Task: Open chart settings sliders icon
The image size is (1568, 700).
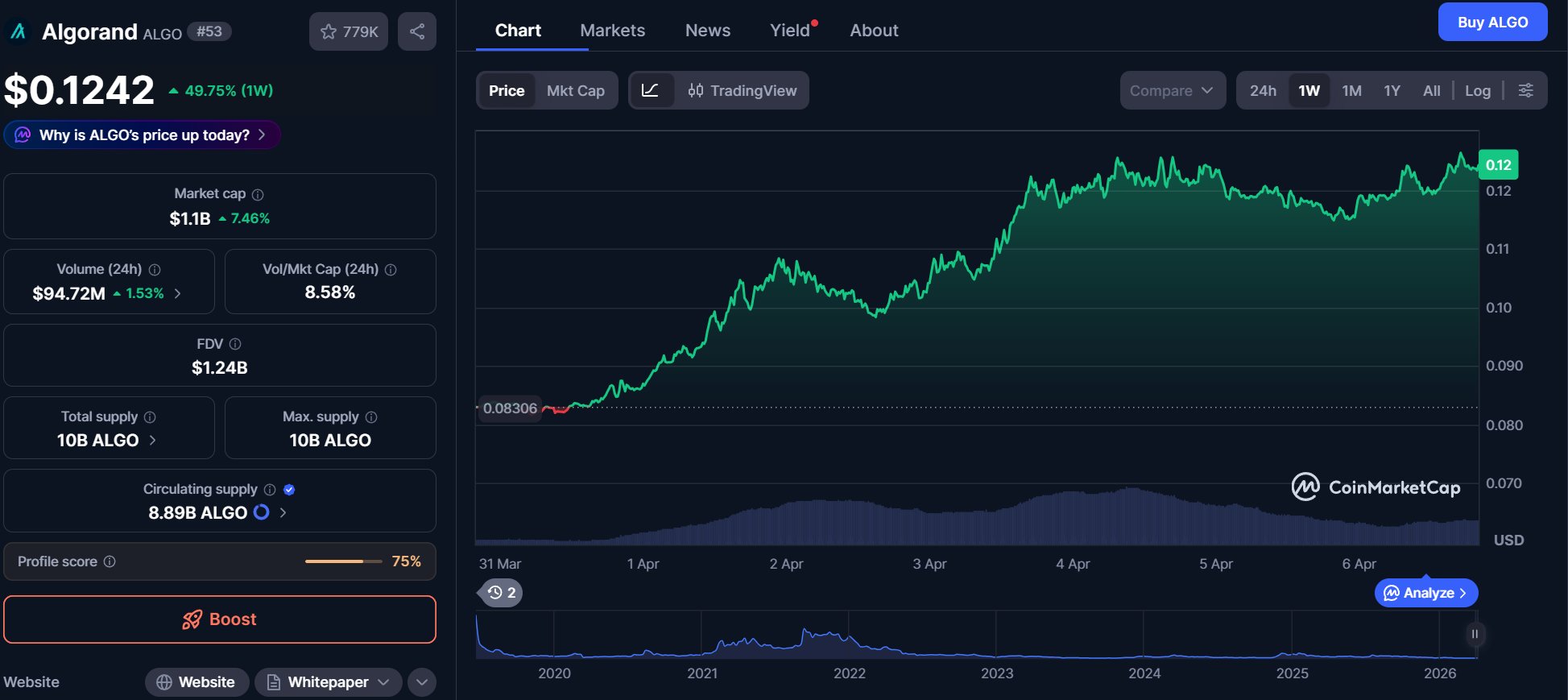Action: point(1525,90)
